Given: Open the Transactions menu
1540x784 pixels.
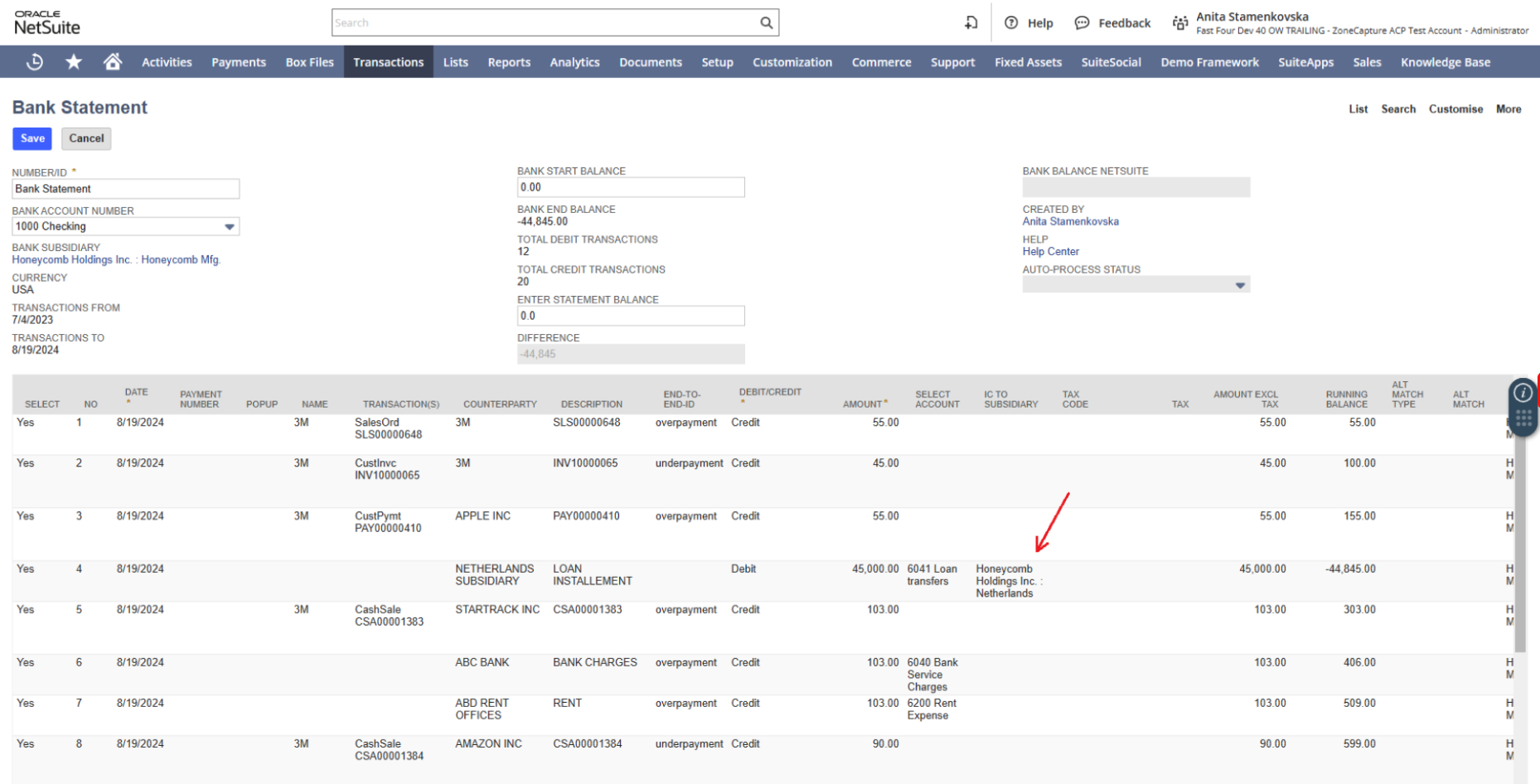Looking at the screenshot, I should (389, 62).
